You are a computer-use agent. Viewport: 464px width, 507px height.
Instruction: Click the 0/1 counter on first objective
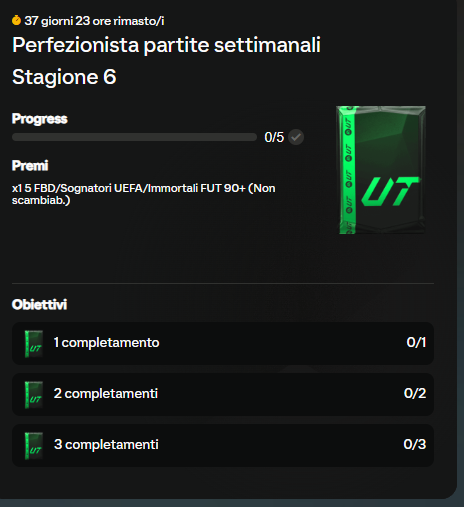tap(416, 342)
